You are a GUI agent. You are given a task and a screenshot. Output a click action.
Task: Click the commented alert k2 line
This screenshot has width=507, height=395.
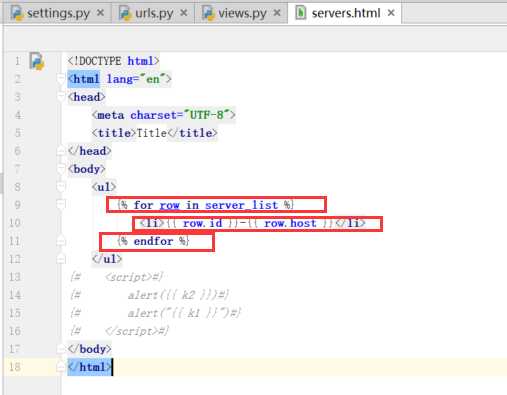point(149,295)
